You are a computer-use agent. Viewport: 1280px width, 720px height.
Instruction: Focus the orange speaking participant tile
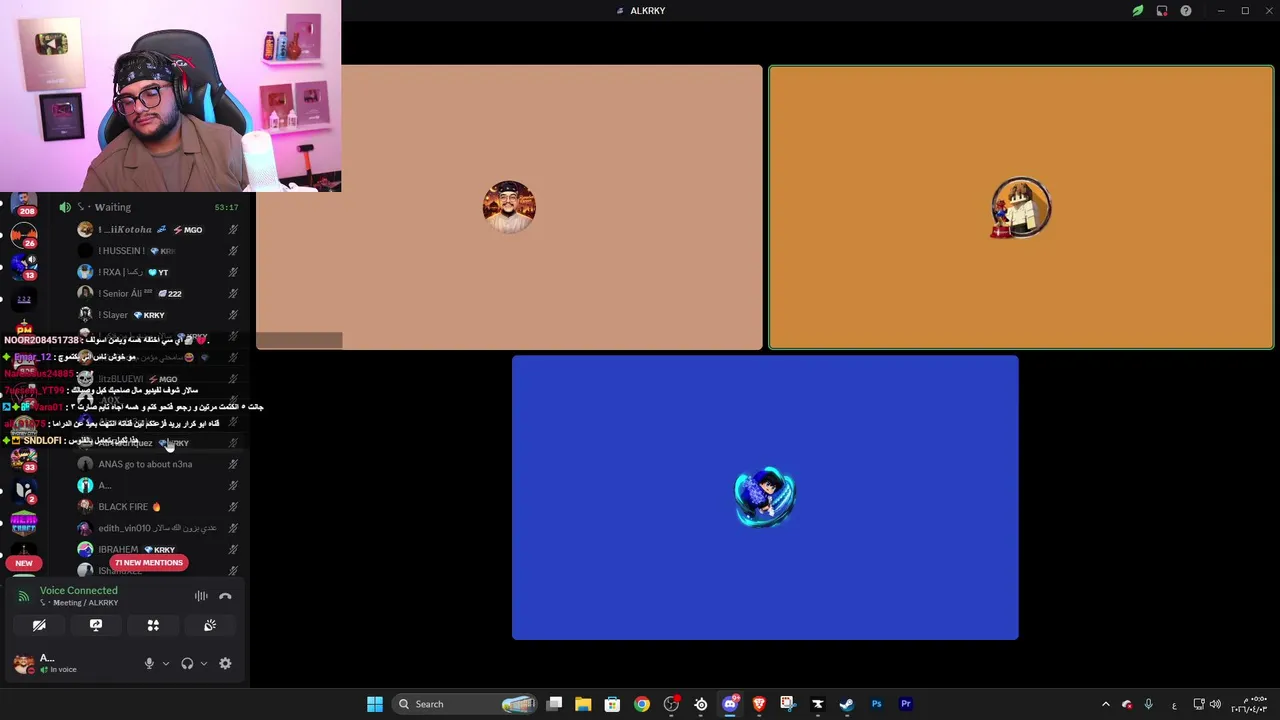[x=1021, y=207]
